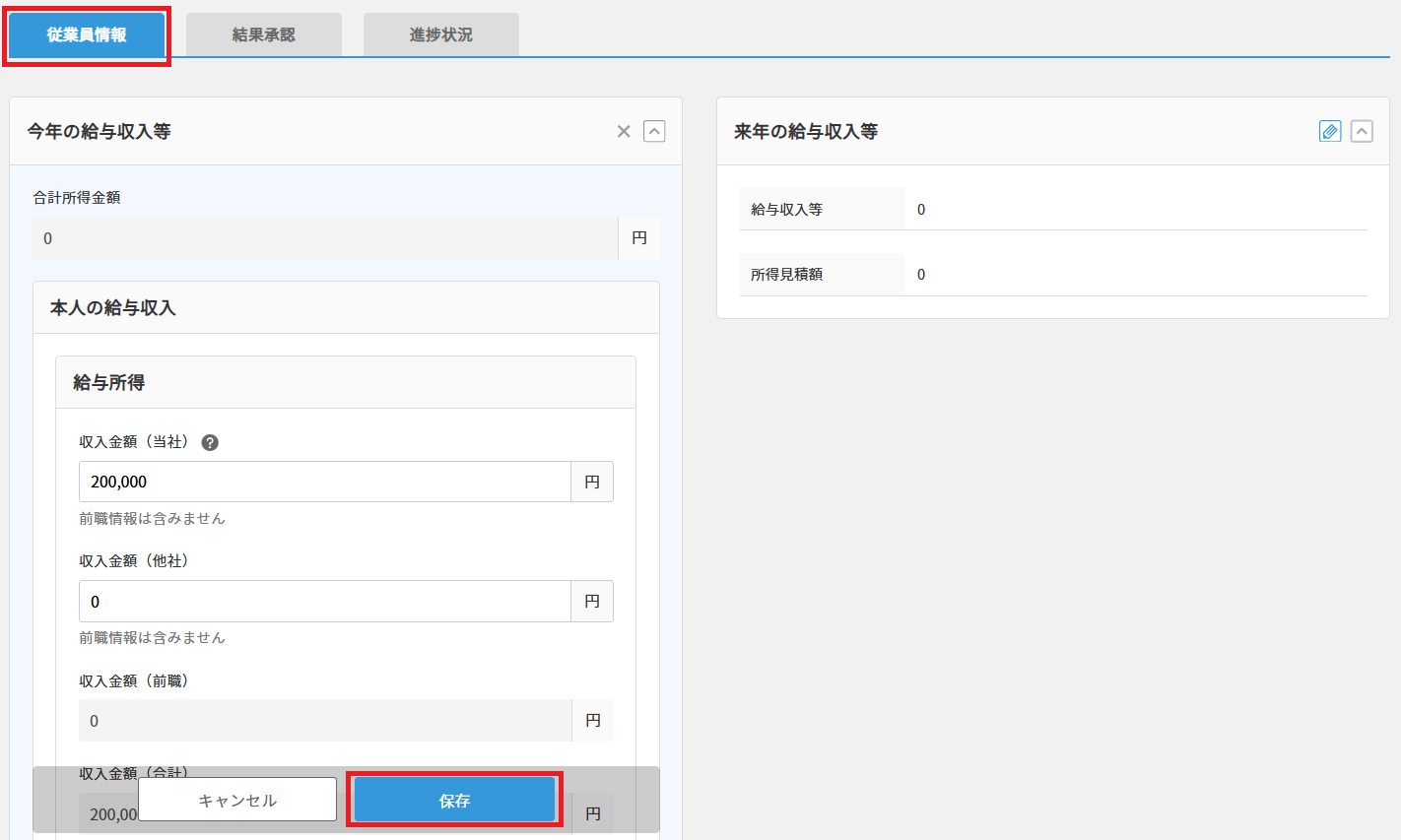1401x840 pixels.
Task: Click the 今年の給与収入等 panel title
Action: 99,132
